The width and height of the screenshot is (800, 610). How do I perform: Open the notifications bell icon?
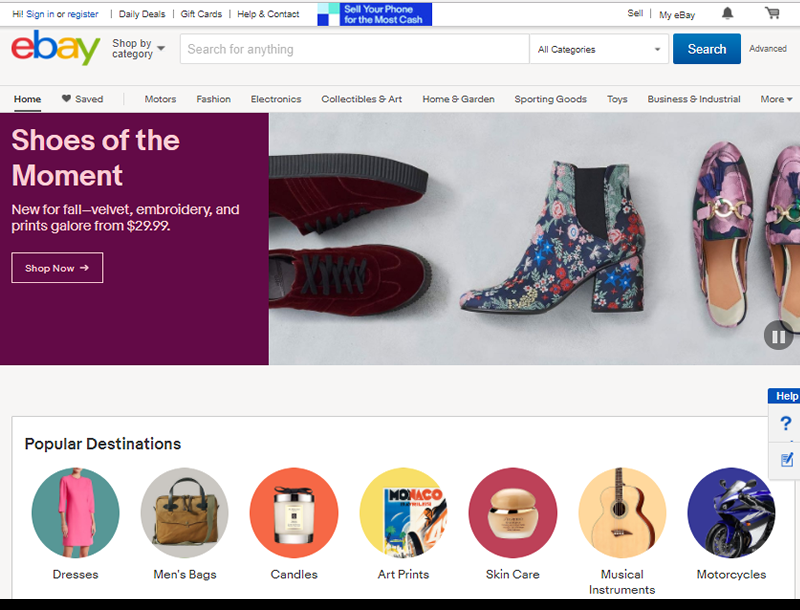click(x=727, y=14)
